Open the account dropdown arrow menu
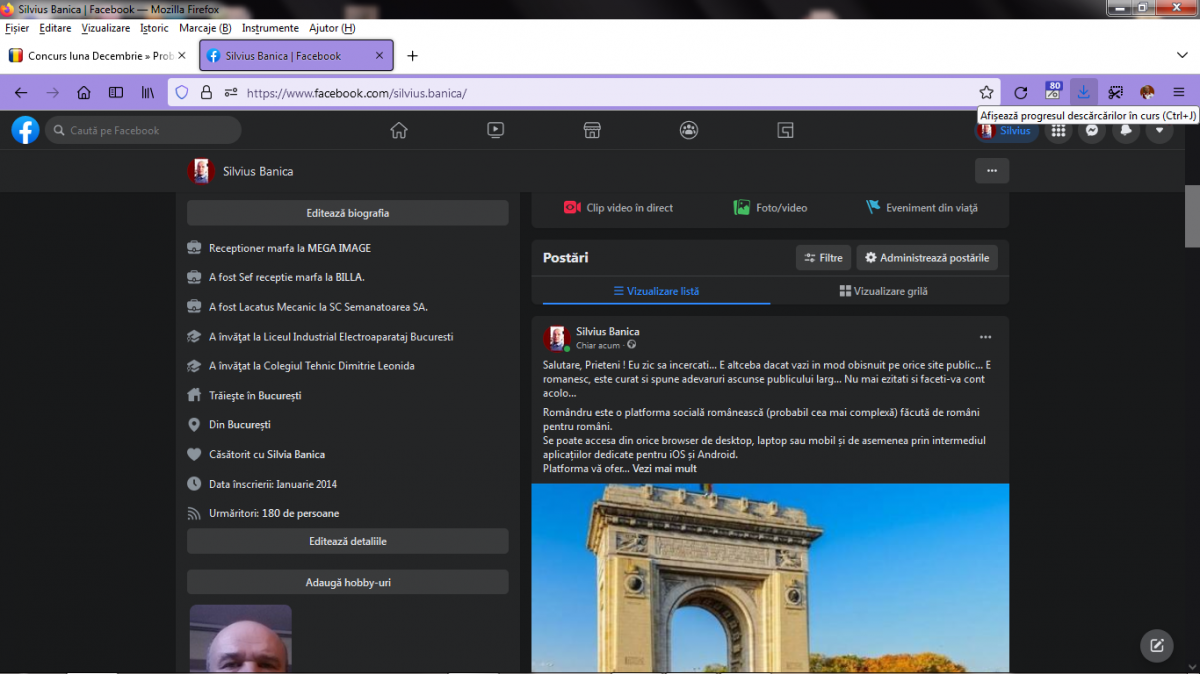Image resolution: width=1200 pixels, height=674 pixels. pos(1160,131)
